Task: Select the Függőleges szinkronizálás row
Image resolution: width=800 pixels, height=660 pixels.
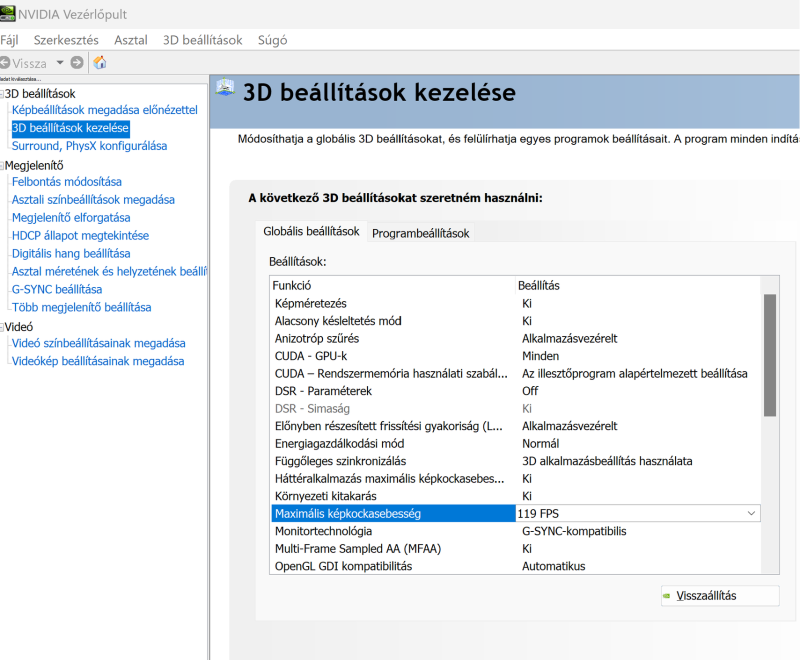Action: click(515, 461)
